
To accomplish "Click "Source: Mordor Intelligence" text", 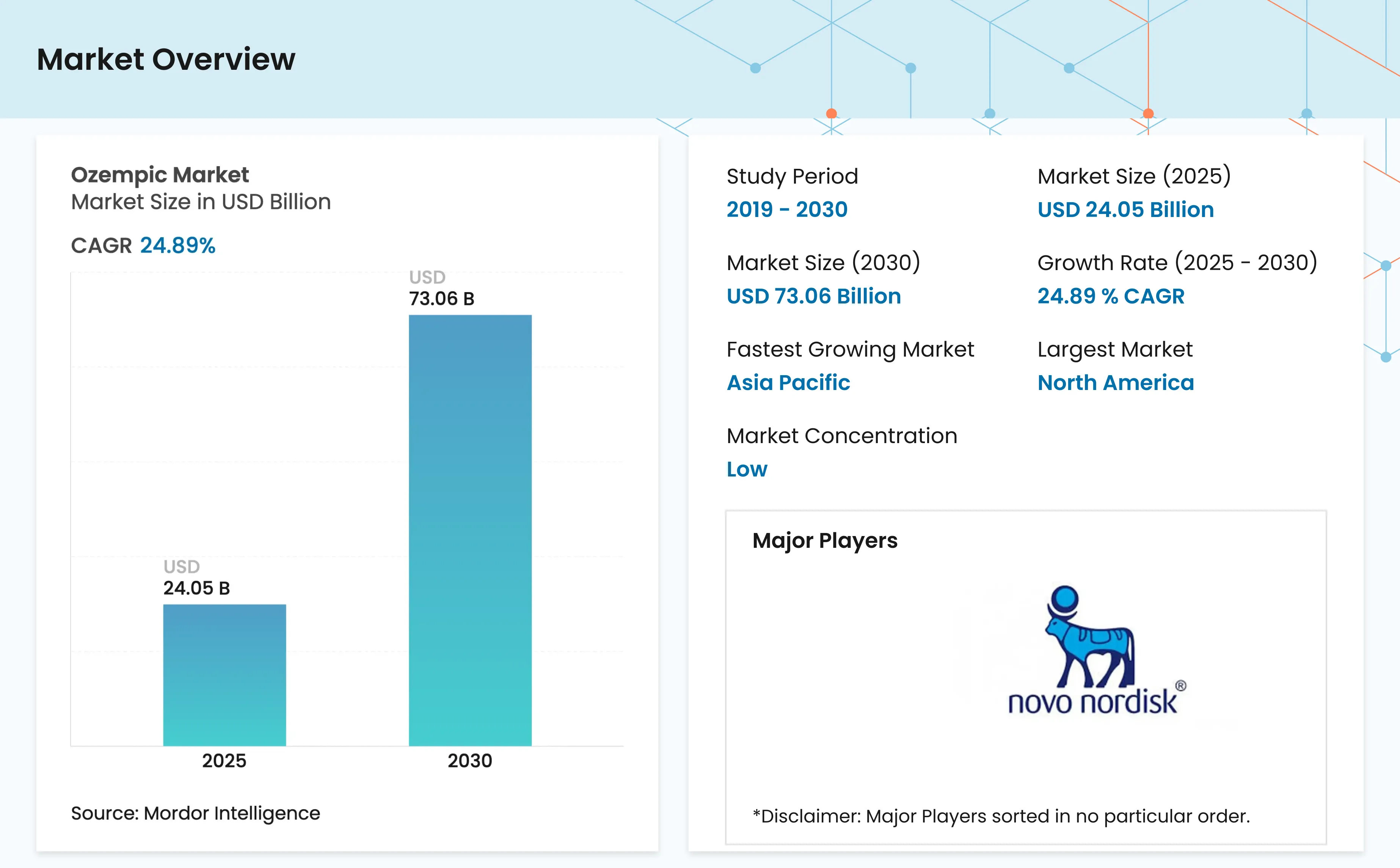I will [195, 813].
